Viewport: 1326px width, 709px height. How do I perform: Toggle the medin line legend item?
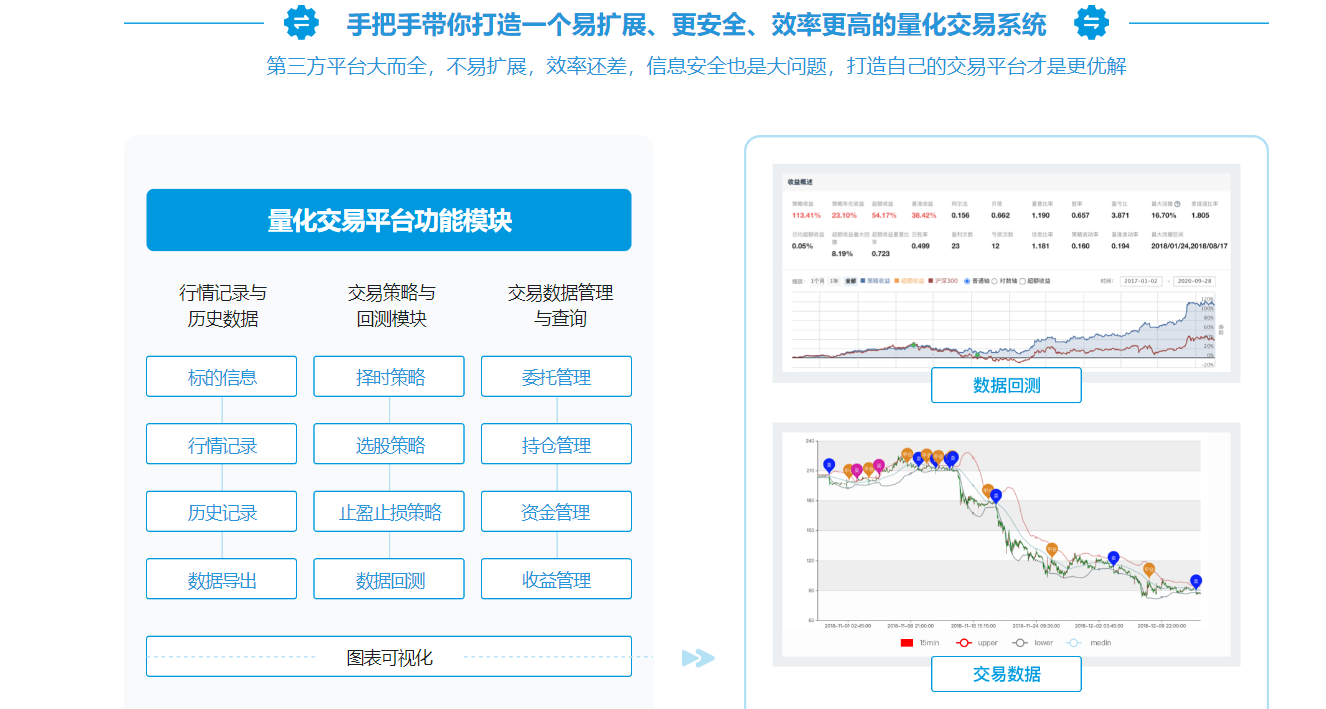pyautogui.click(x=1089, y=643)
